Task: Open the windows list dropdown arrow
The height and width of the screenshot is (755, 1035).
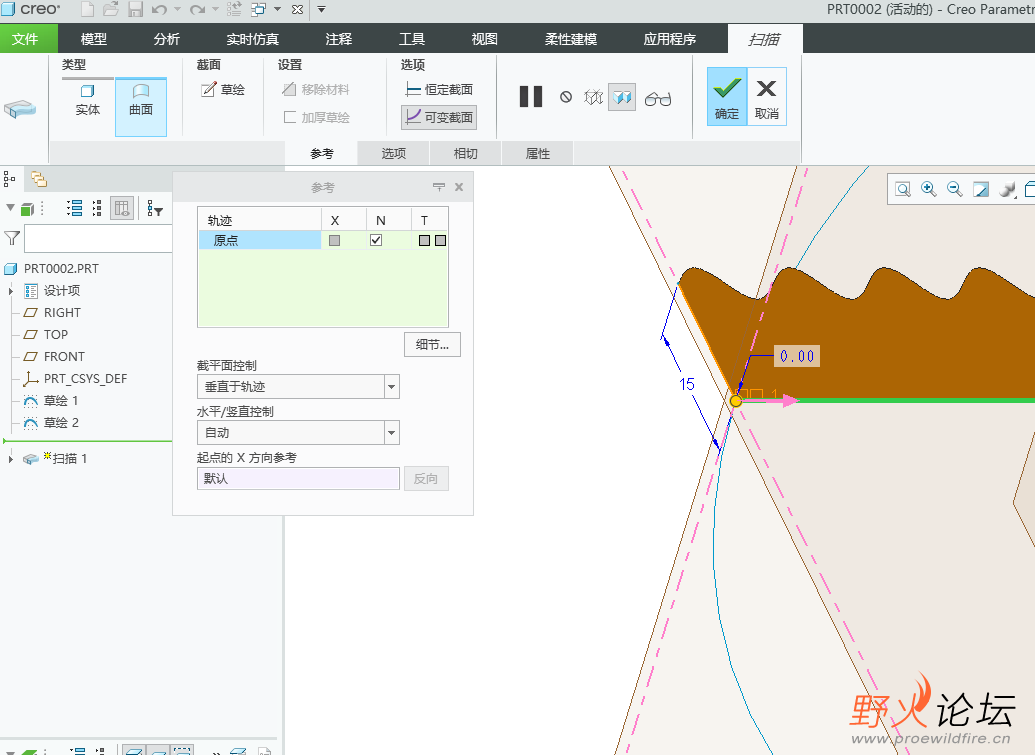Action: click(278, 9)
